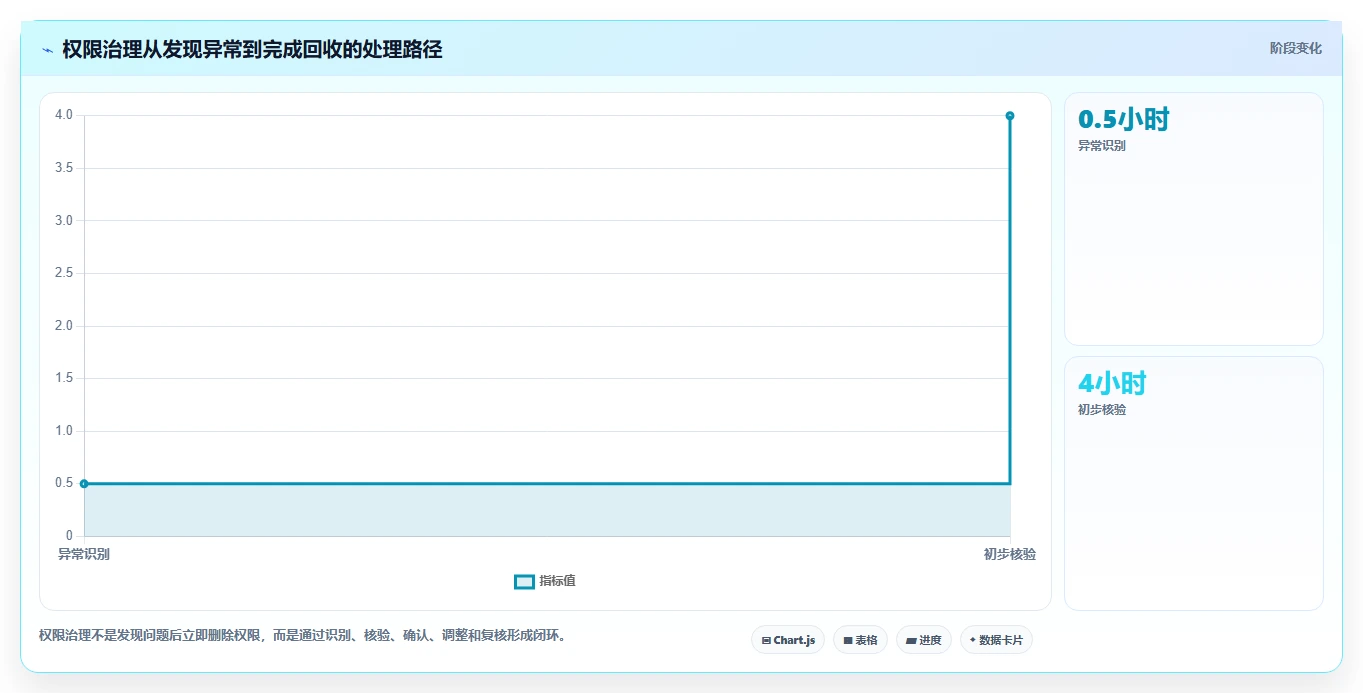Click the 阶段变化 label in header
This screenshot has width=1363, height=693.
click(x=1296, y=48)
